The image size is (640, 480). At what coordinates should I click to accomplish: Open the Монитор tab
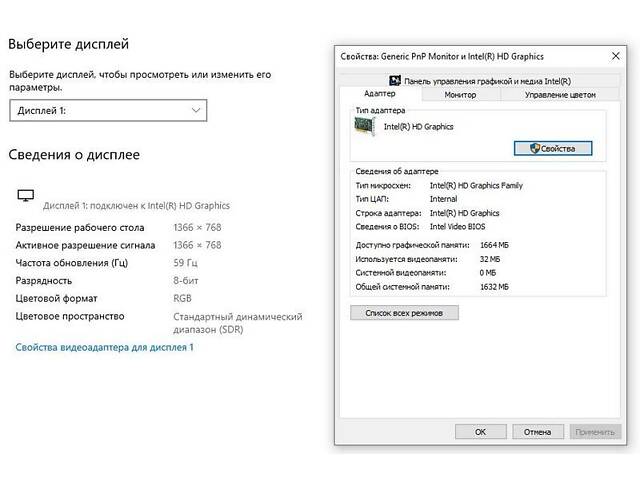click(x=460, y=94)
